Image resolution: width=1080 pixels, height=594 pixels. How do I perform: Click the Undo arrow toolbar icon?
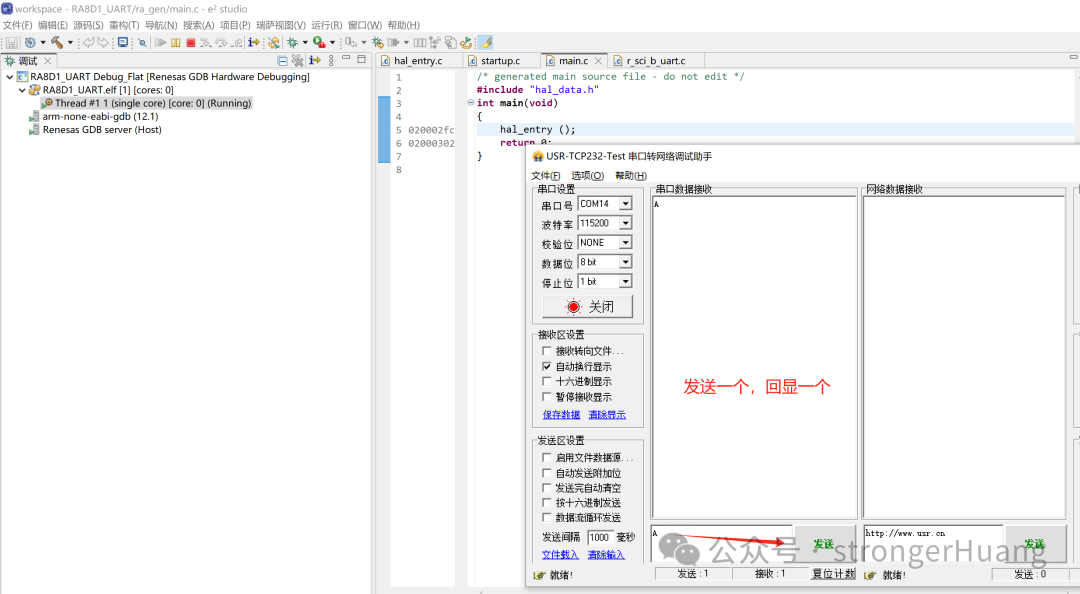[x=90, y=42]
